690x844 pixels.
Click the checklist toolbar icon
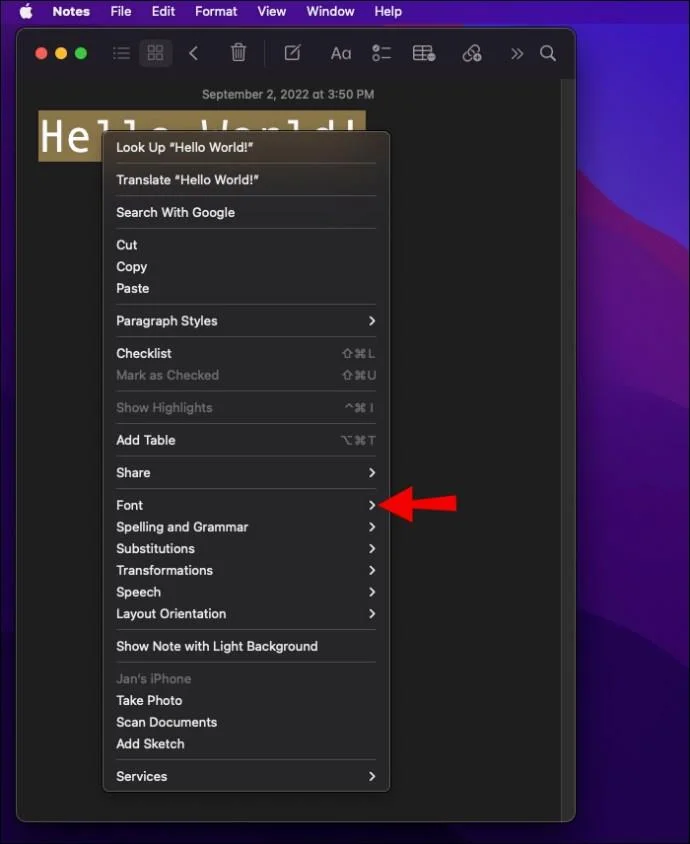point(381,53)
